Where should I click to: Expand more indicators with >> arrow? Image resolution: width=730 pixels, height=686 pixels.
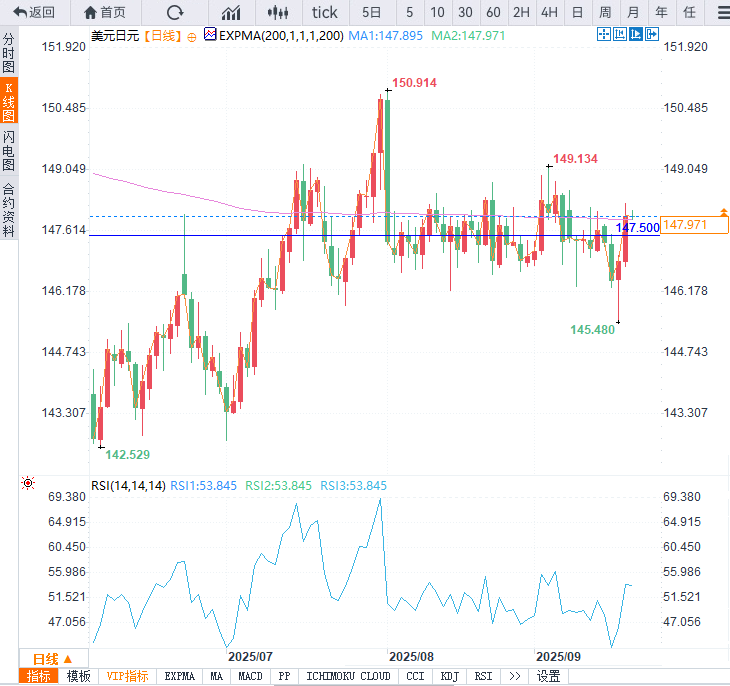click(514, 676)
